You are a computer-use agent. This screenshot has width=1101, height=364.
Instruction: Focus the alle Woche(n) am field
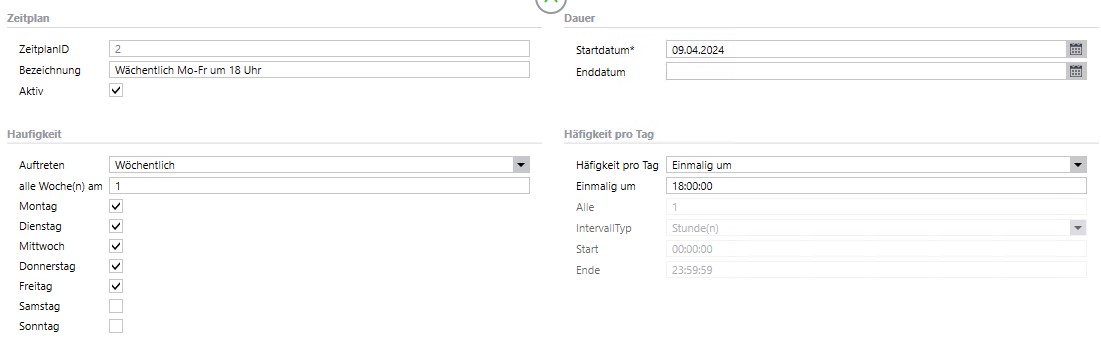click(x=319, y=186)
